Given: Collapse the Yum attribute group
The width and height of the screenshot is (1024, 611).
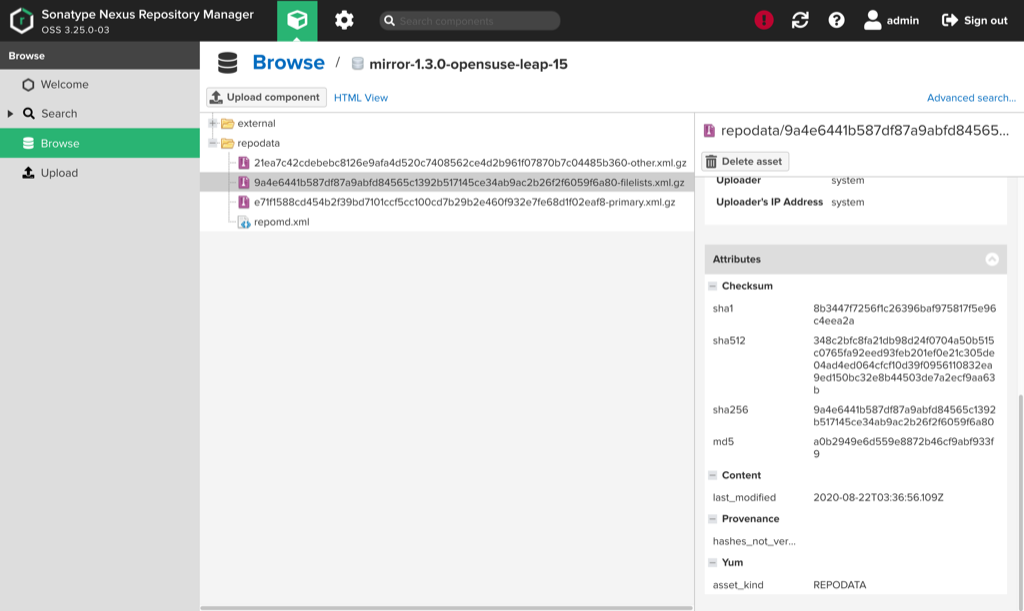Looking at the screenshot, I should [x=712, y=563].
